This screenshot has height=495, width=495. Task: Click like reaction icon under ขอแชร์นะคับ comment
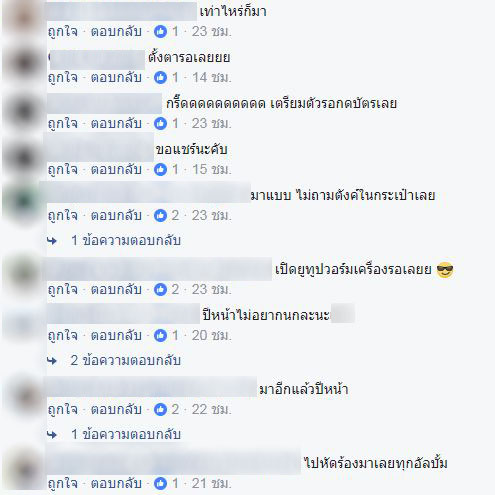pyautogui.click(x=160, y=170)
